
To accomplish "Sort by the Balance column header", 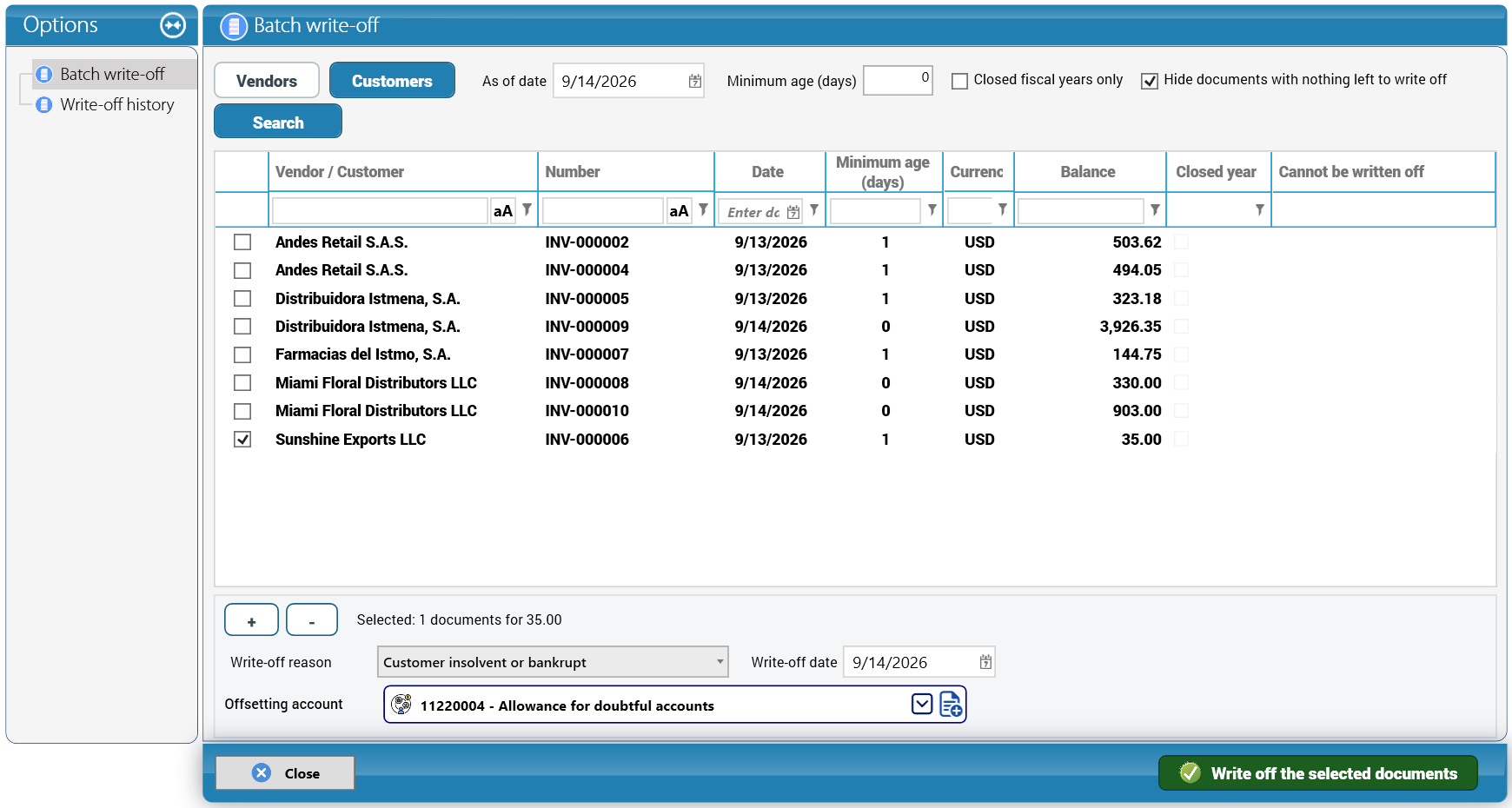I will (1088, 172).
